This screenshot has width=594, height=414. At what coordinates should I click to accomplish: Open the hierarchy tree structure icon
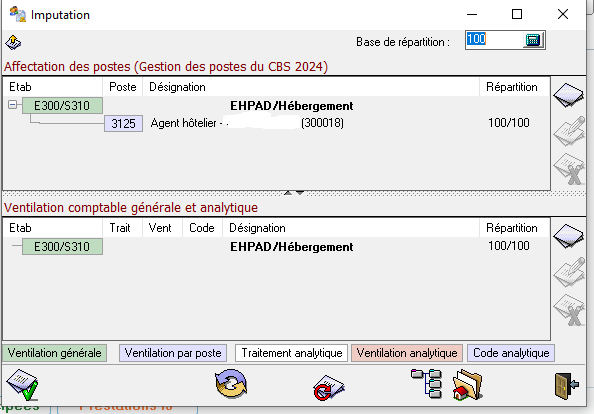(427, 383)
